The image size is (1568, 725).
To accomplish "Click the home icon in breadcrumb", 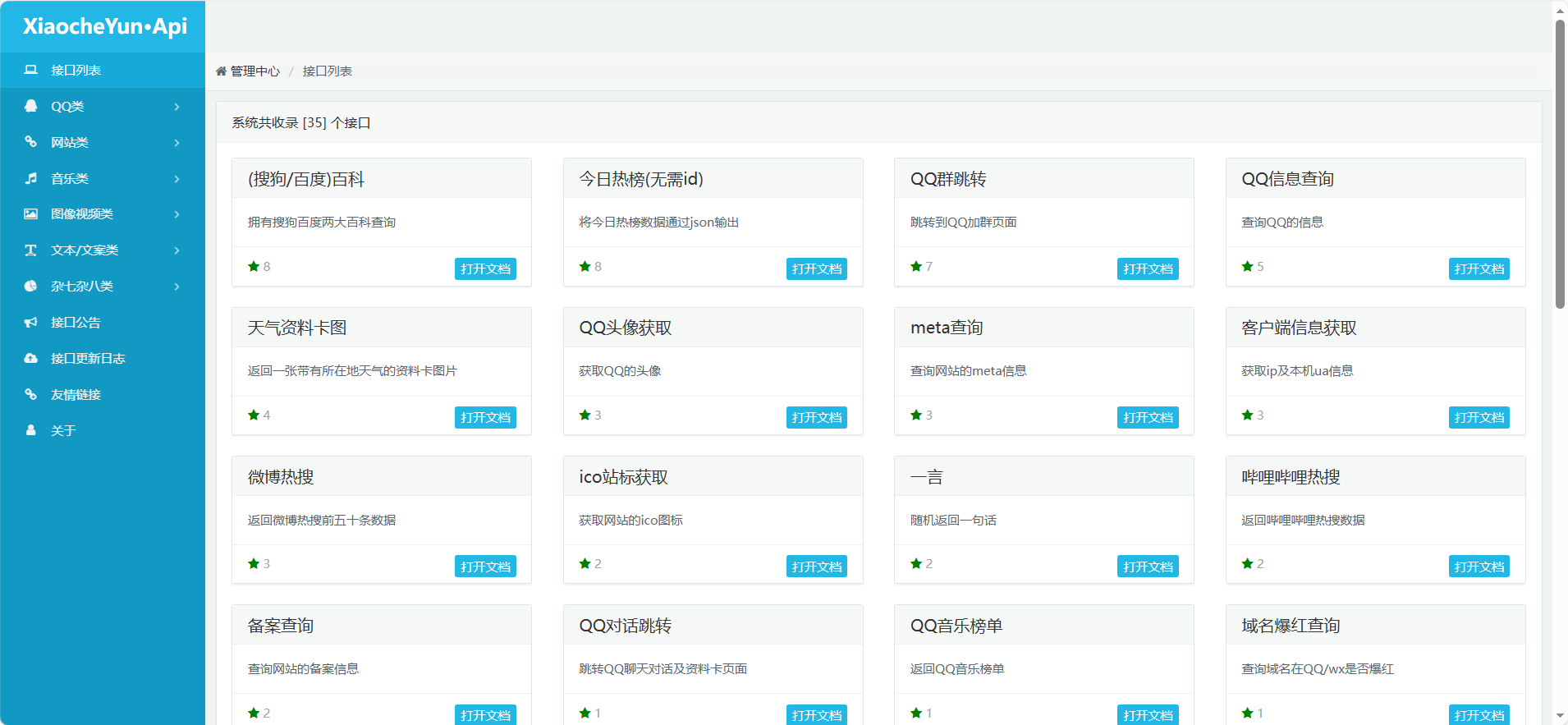I will coord(221,71).
